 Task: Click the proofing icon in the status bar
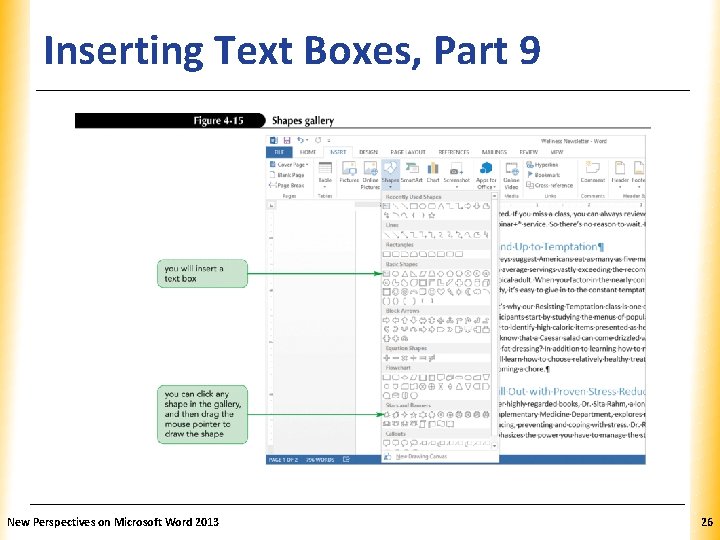[x=346, y=459]
